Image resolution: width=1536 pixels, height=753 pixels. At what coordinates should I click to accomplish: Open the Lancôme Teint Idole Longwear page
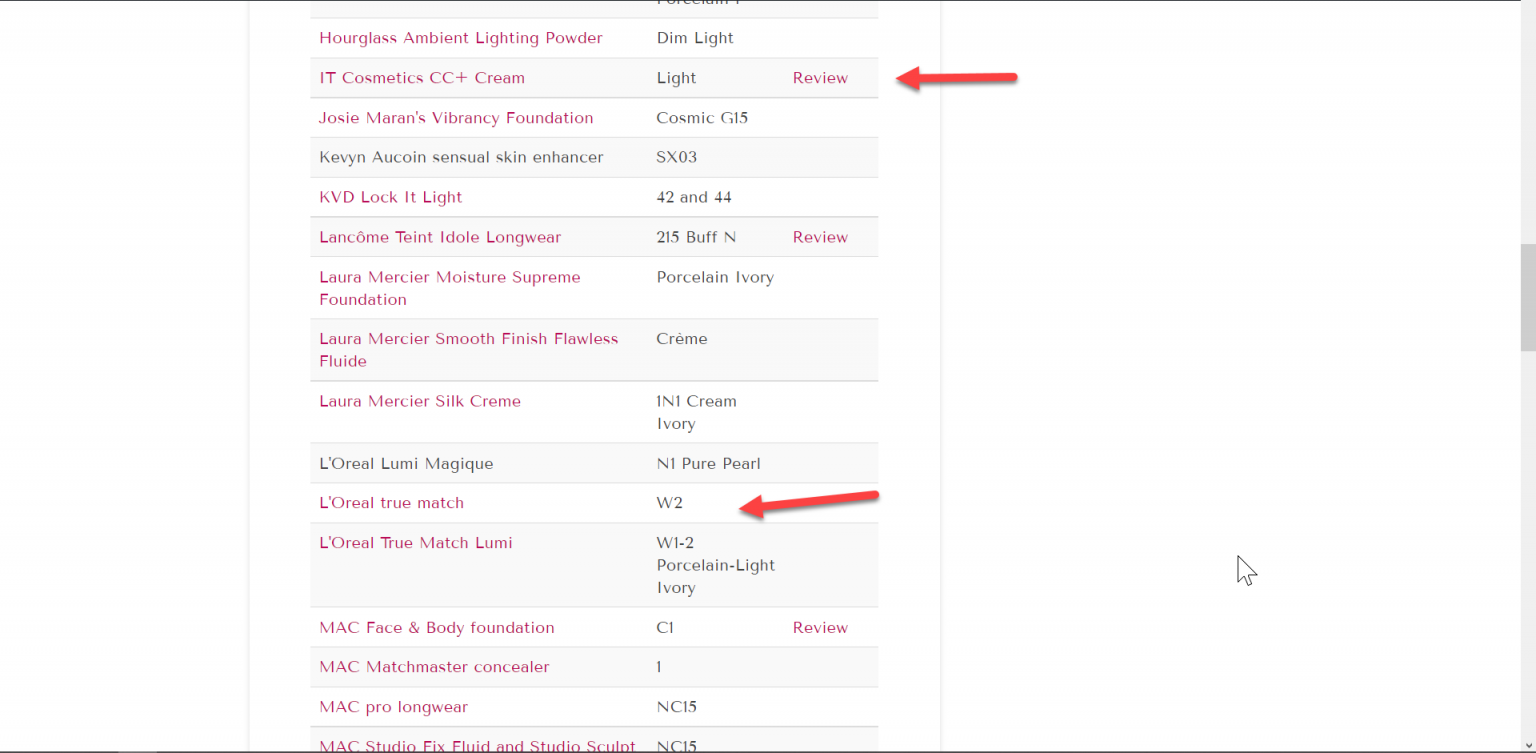pyautogui.click(x=440, y=237)
